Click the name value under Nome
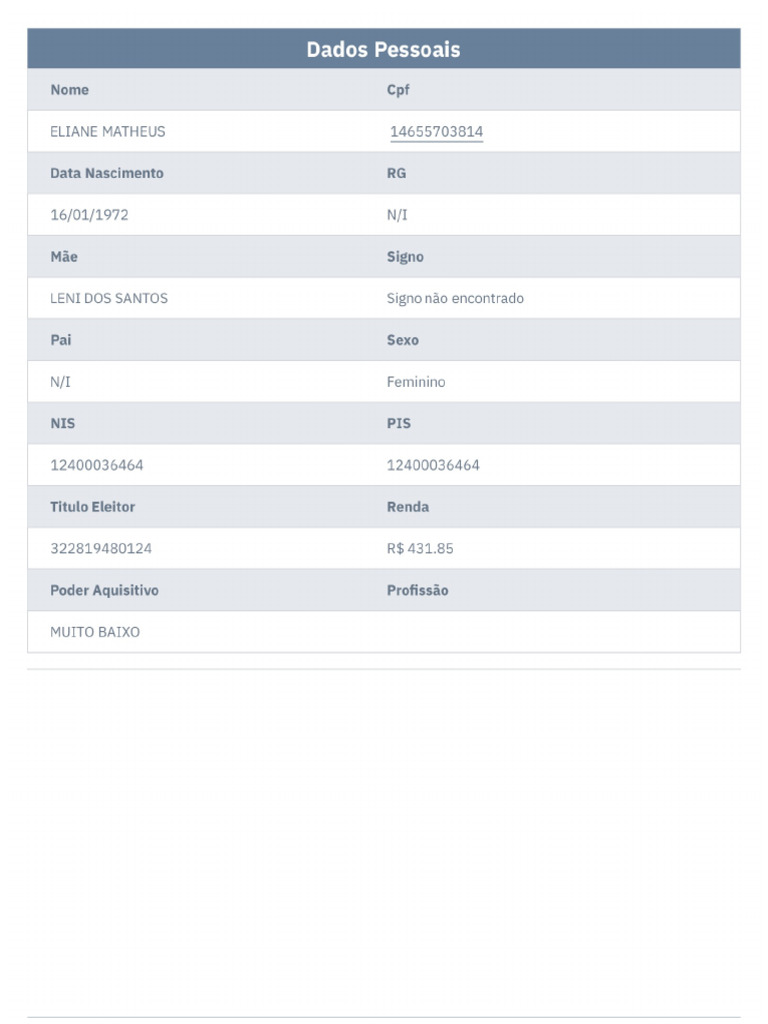The image size is (768, 1024). click(108, 132)
